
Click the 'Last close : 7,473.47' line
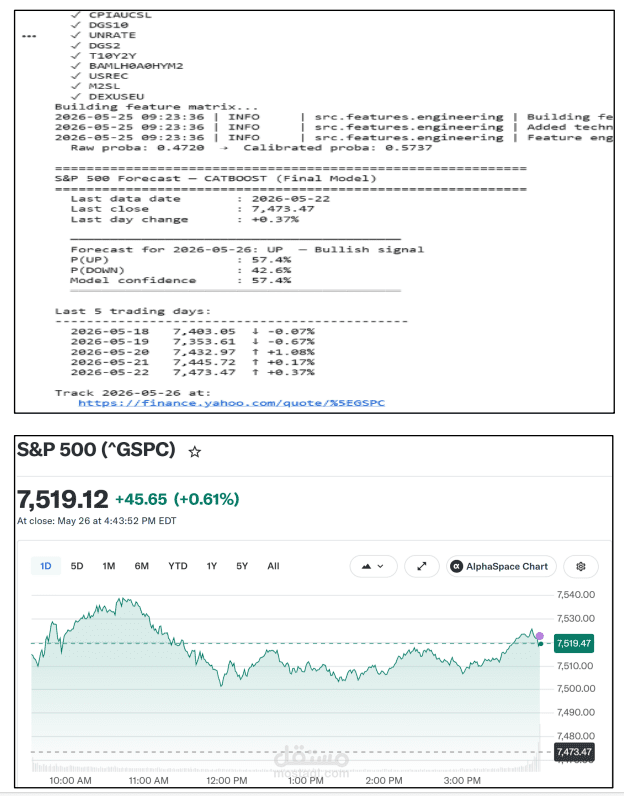(192, 209)
